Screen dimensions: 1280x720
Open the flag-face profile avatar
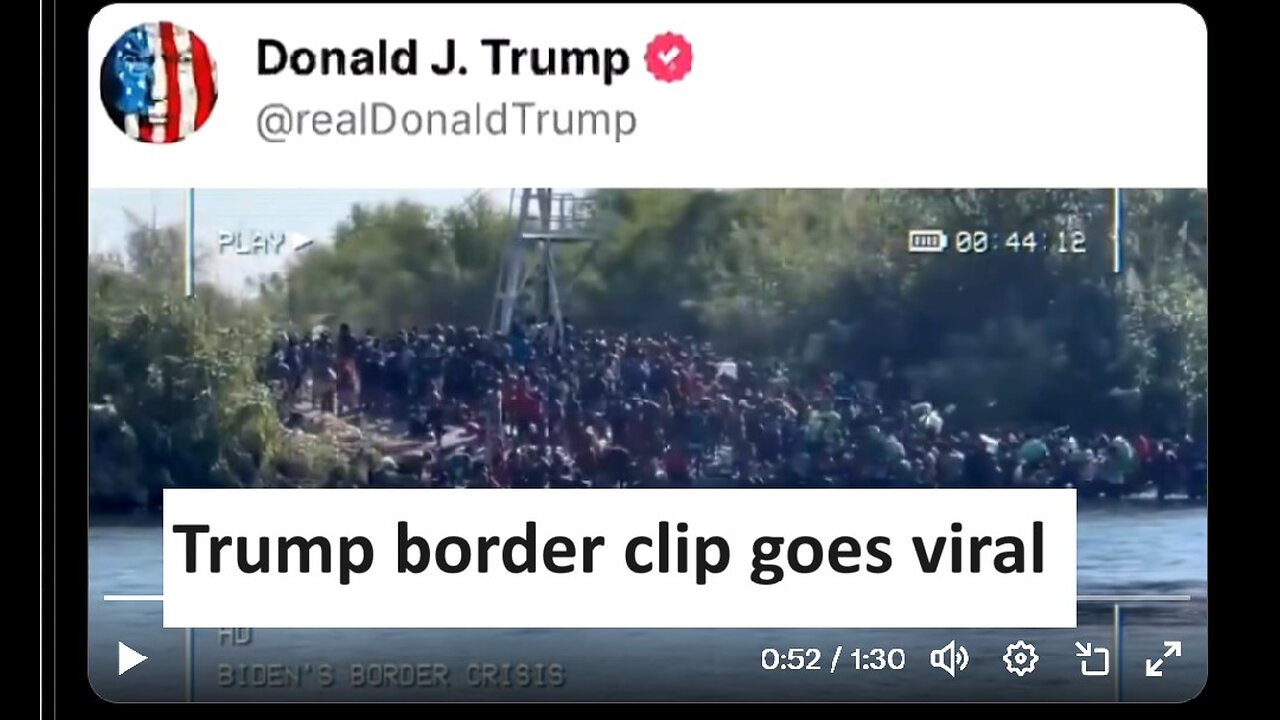pyautogui.click(x=159, y=82)
